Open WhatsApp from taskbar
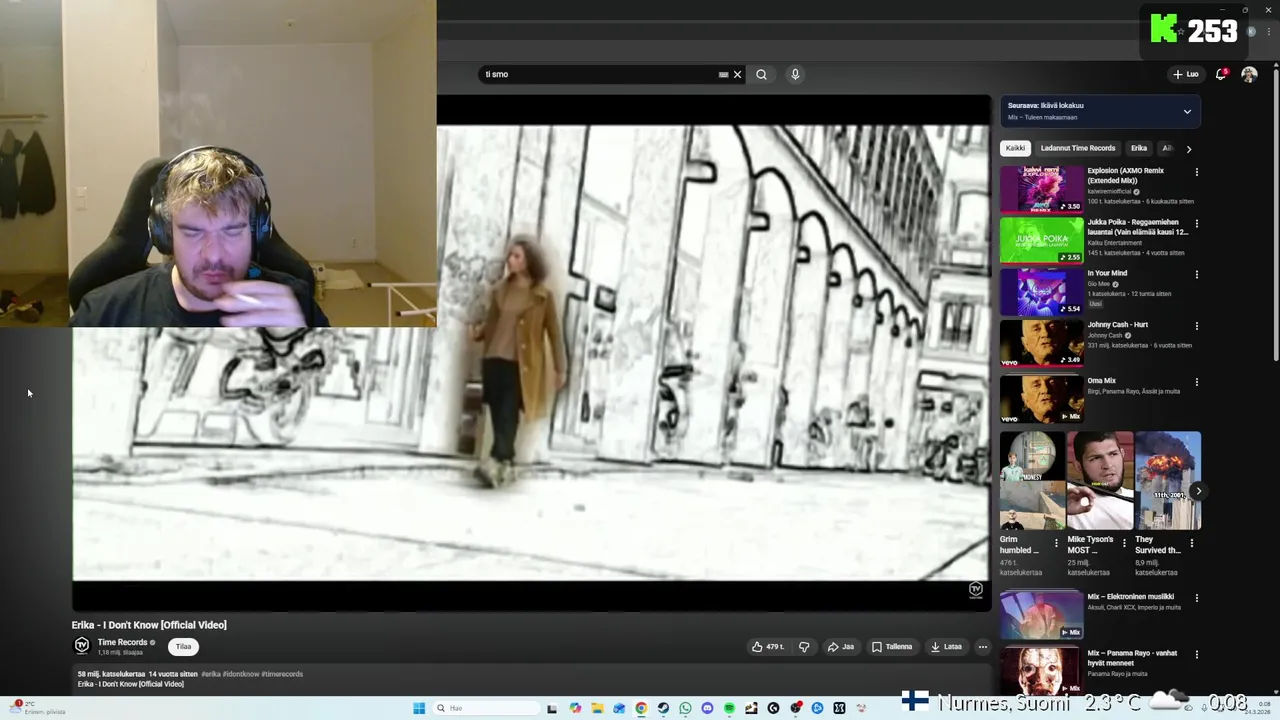Screen dimensions: 1280x720 pyautogui.click(x=685, y=708)
